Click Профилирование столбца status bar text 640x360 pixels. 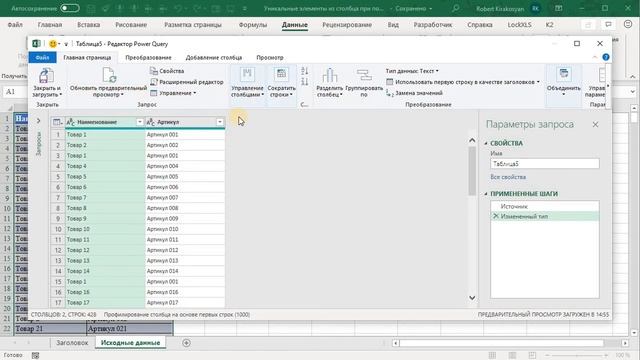(x=177, y=315)
